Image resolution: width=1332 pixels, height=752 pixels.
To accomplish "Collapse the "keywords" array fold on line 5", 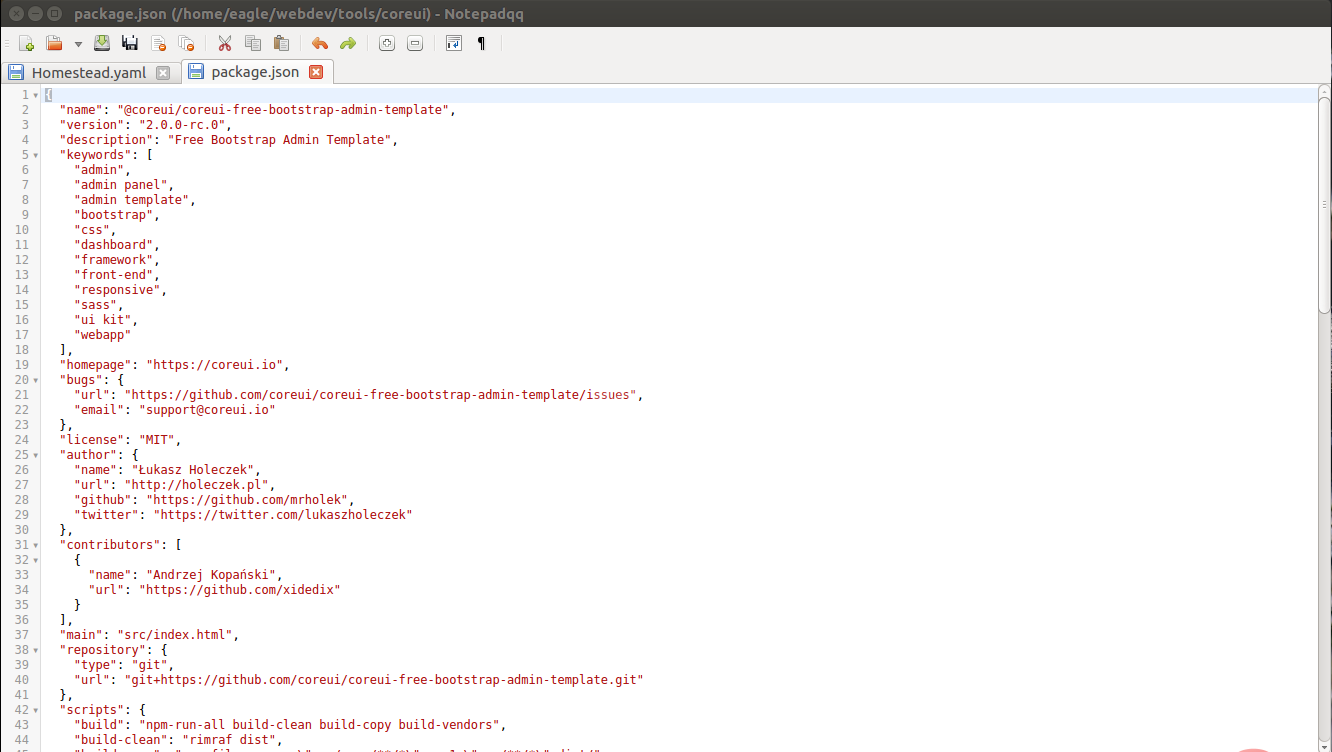I will [x=36, y=155].
